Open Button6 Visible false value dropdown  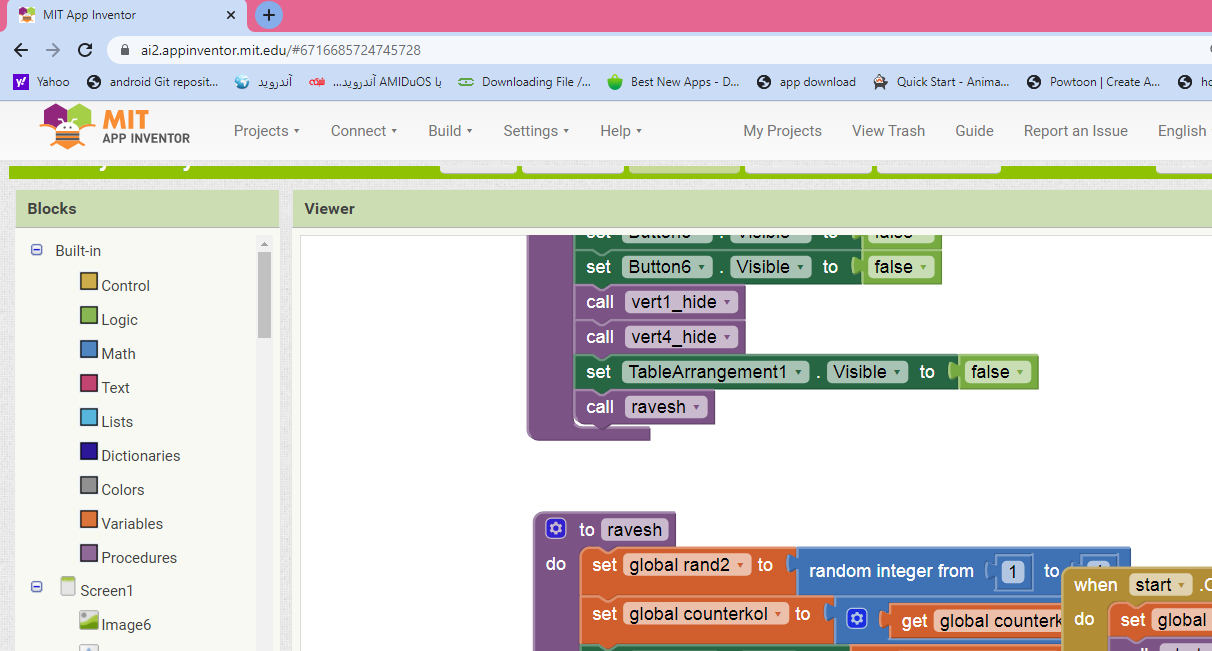point(925,268)
